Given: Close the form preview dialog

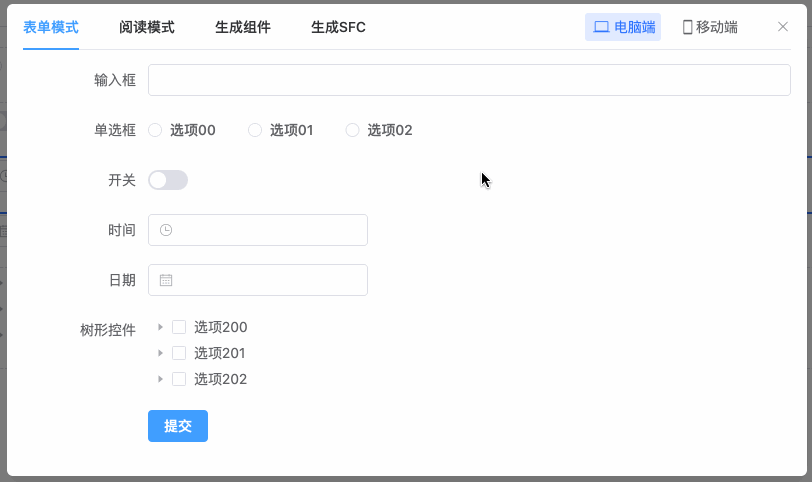Looking at the screenshot, I should tap(783, 27).
